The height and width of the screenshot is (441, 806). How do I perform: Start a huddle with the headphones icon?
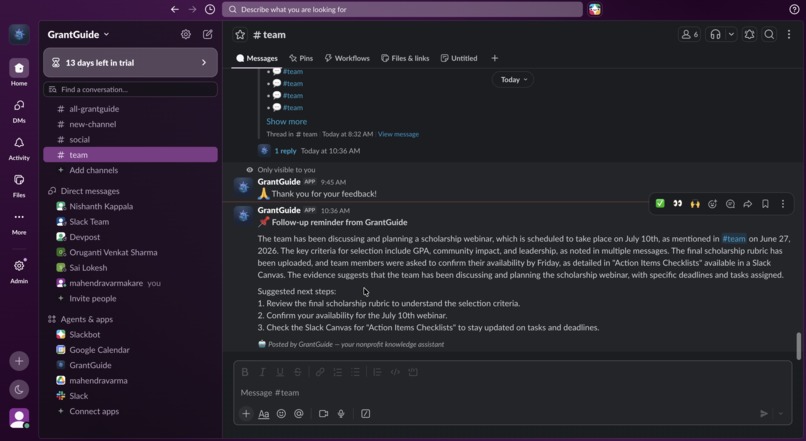coord(715,34)
